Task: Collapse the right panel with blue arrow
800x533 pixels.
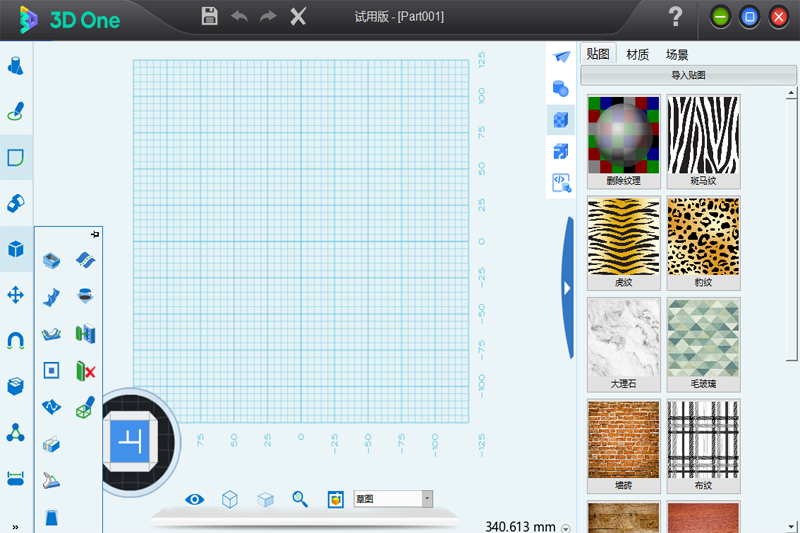Action: coord(567,288)
